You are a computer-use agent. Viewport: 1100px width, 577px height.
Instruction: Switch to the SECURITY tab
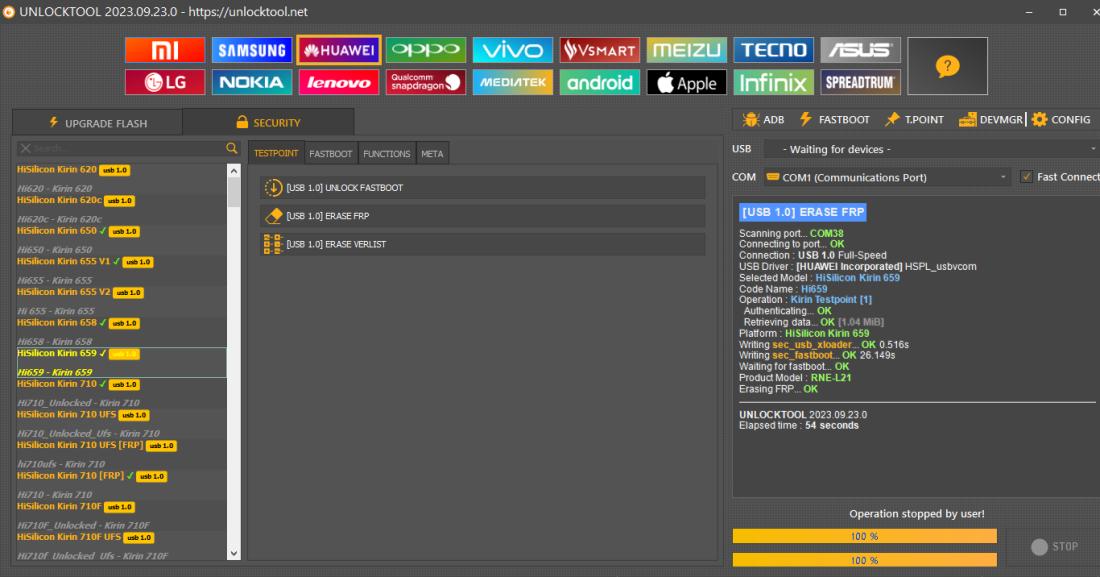click(269, 122)
